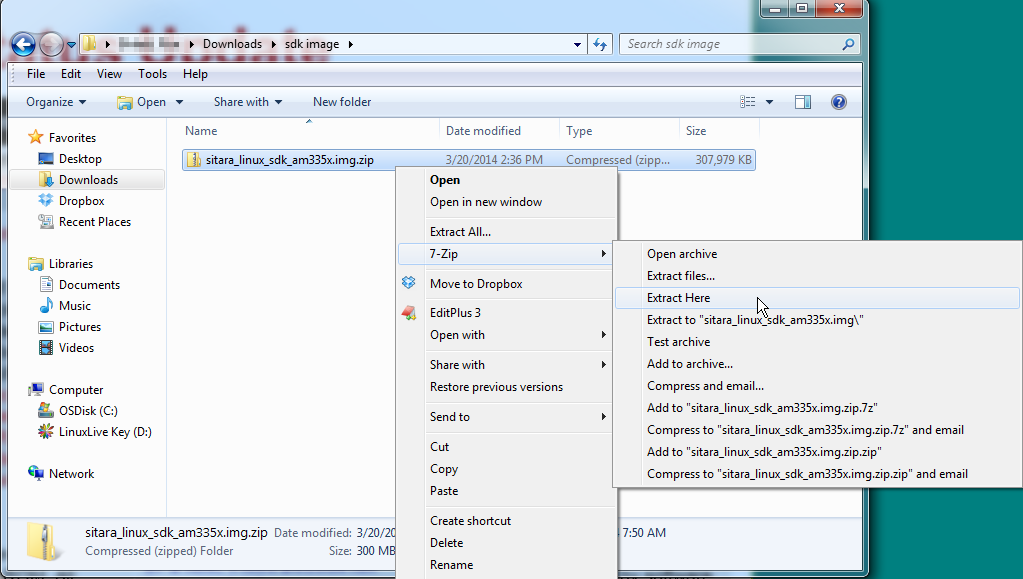Expand the view options dropdown arrow
The height and width of the screenshot is (579, 1023).
coord(769,102)
